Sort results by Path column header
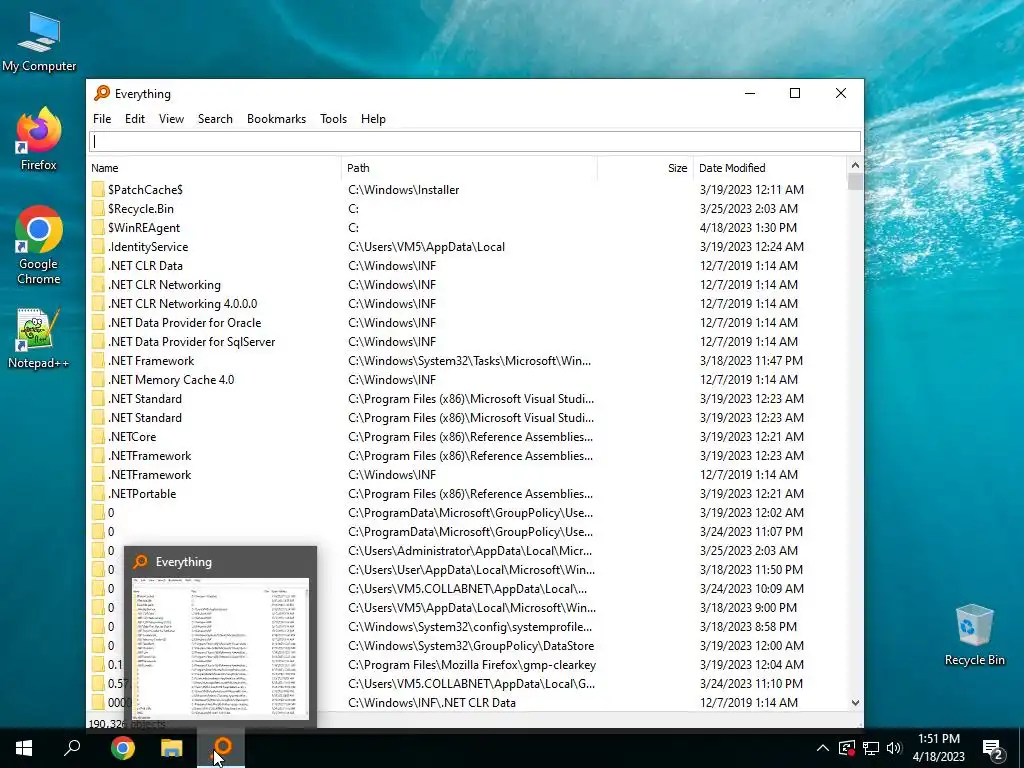The width and height of the screenshot is (1024, 768). pos(470,168)
